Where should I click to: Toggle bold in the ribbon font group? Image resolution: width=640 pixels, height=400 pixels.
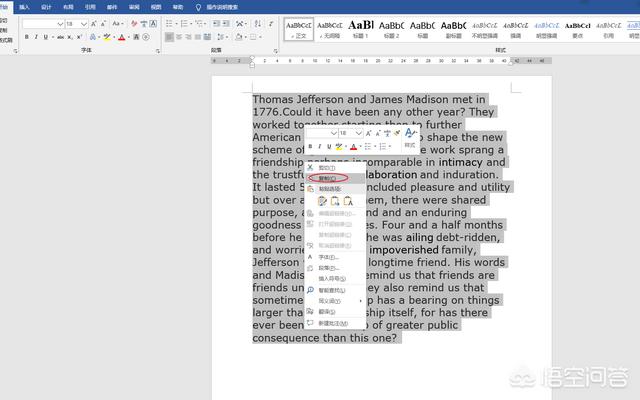click(x=28, y=37)
